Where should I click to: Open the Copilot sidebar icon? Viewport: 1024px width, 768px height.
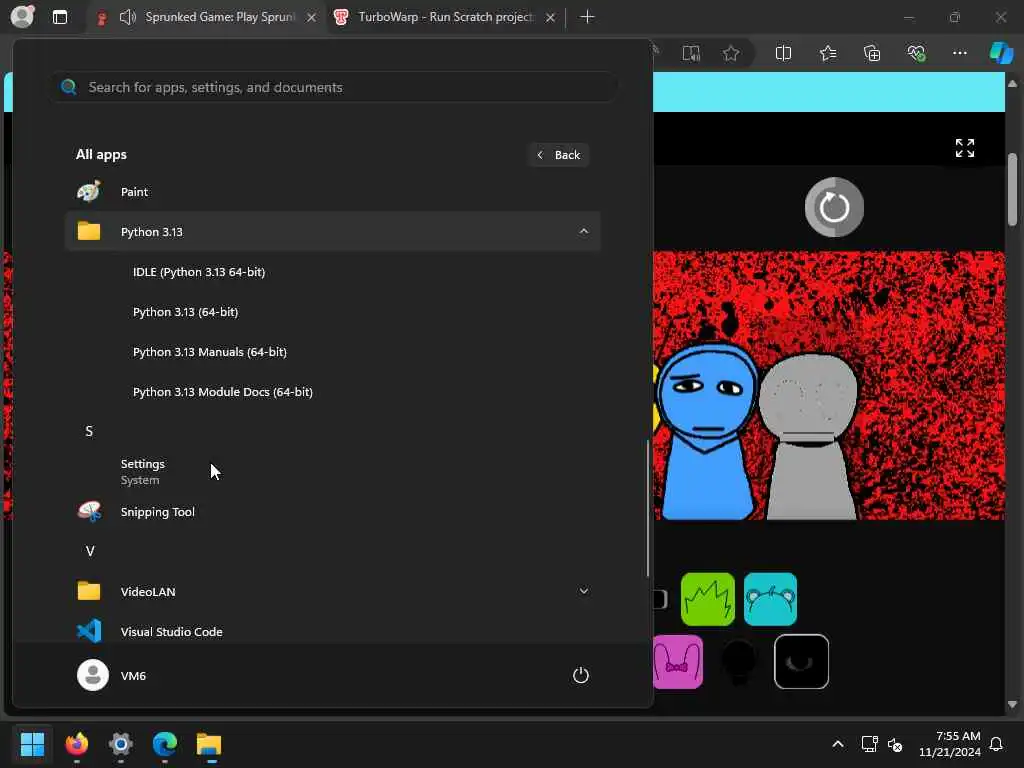coord(1001,53)
